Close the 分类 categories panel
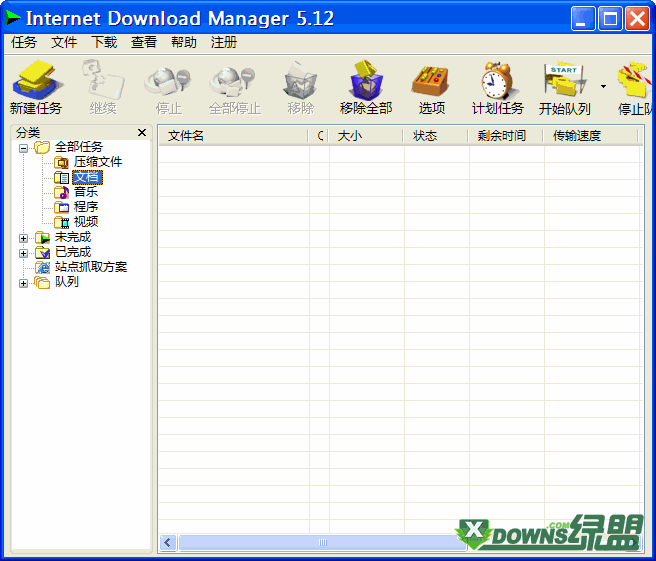The width and height of the screenshot is (656, 561). tap(142, 133)
